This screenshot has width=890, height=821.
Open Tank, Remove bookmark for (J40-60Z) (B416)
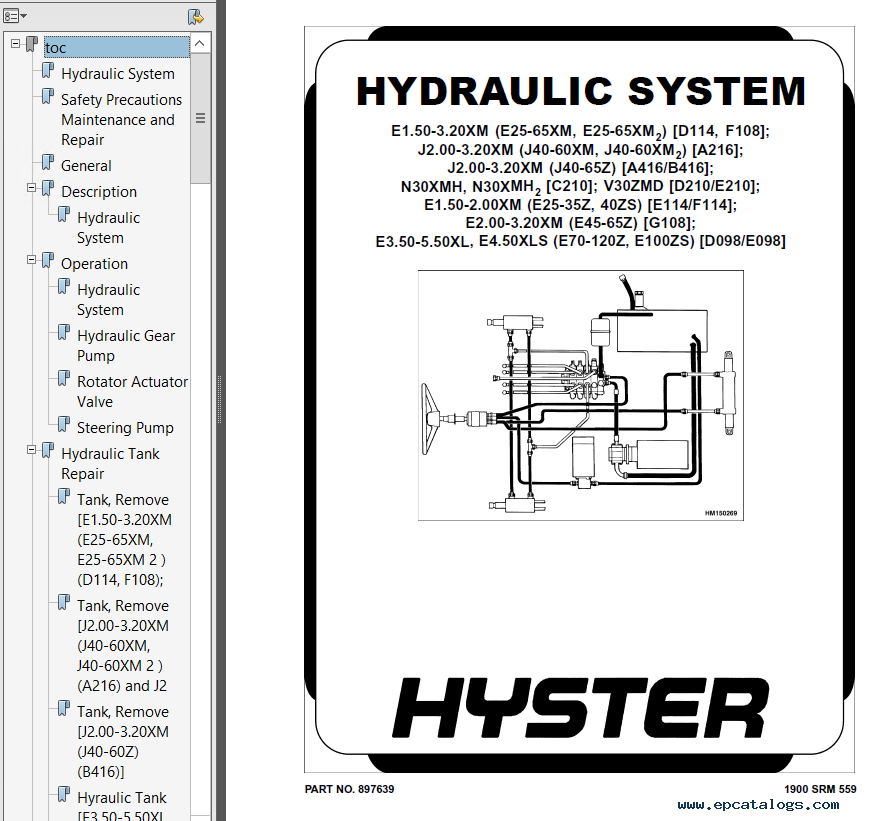(123, 742)
